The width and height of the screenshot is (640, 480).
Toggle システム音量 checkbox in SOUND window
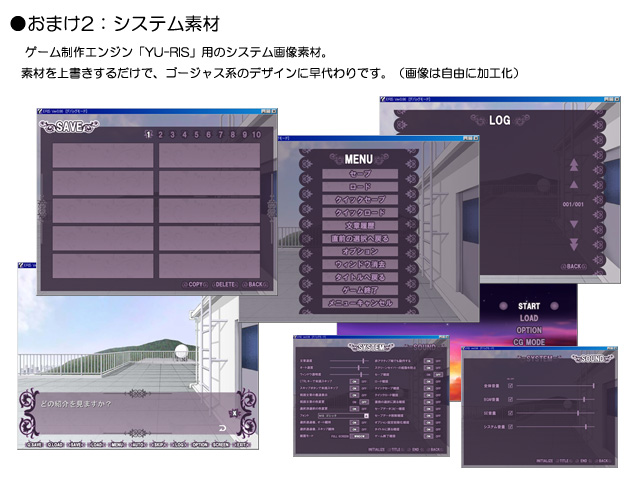click(511, 427)
